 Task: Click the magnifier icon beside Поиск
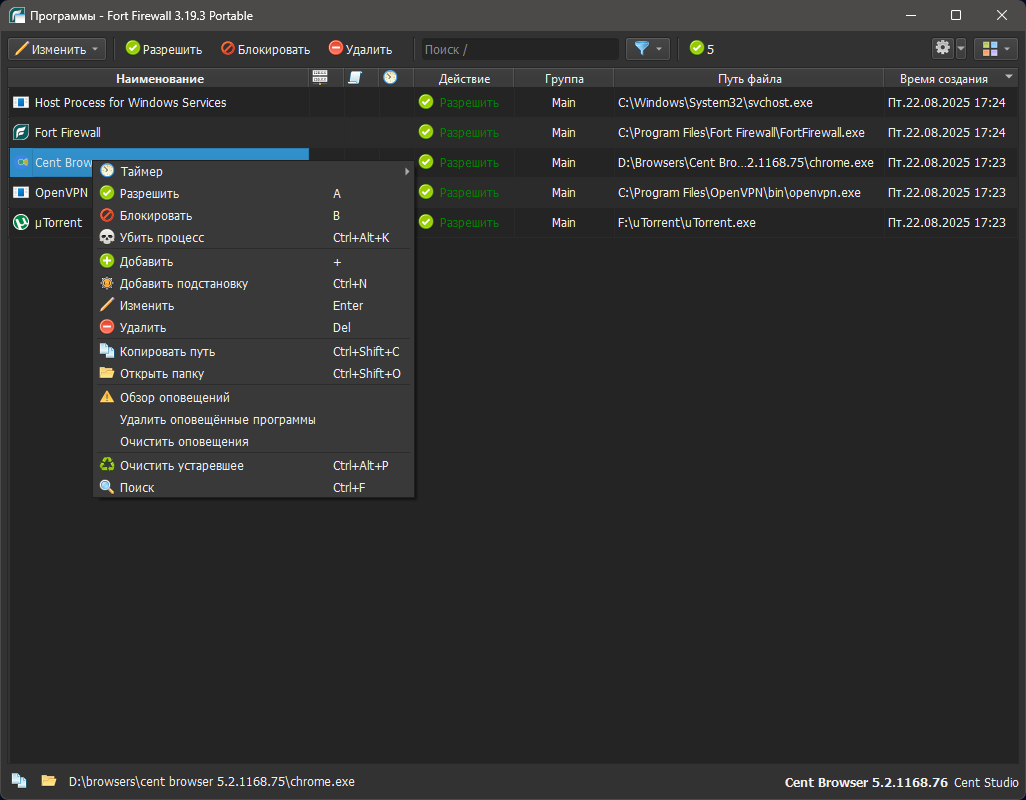pyautogui.click(x=107, y=487)
